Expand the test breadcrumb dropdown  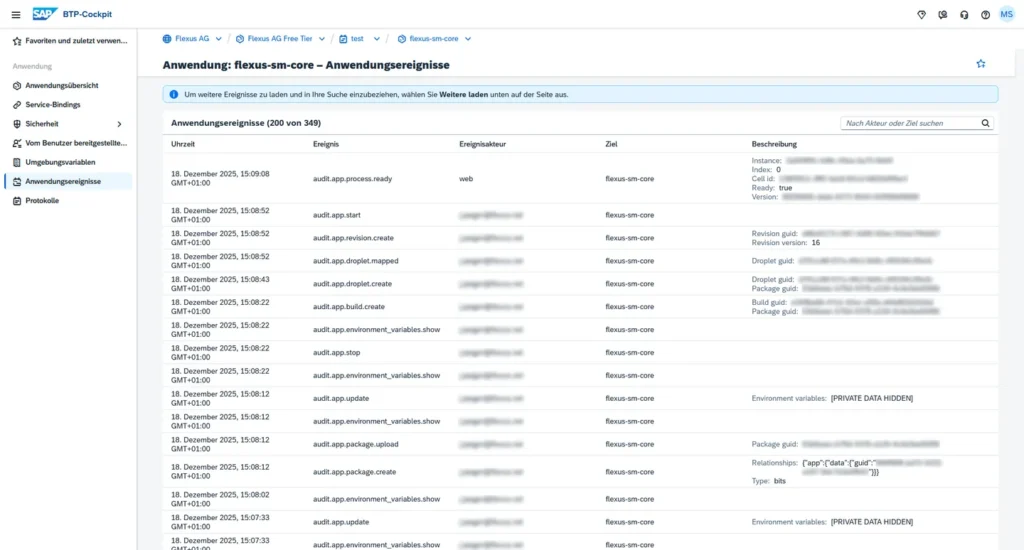coord(377,39)
